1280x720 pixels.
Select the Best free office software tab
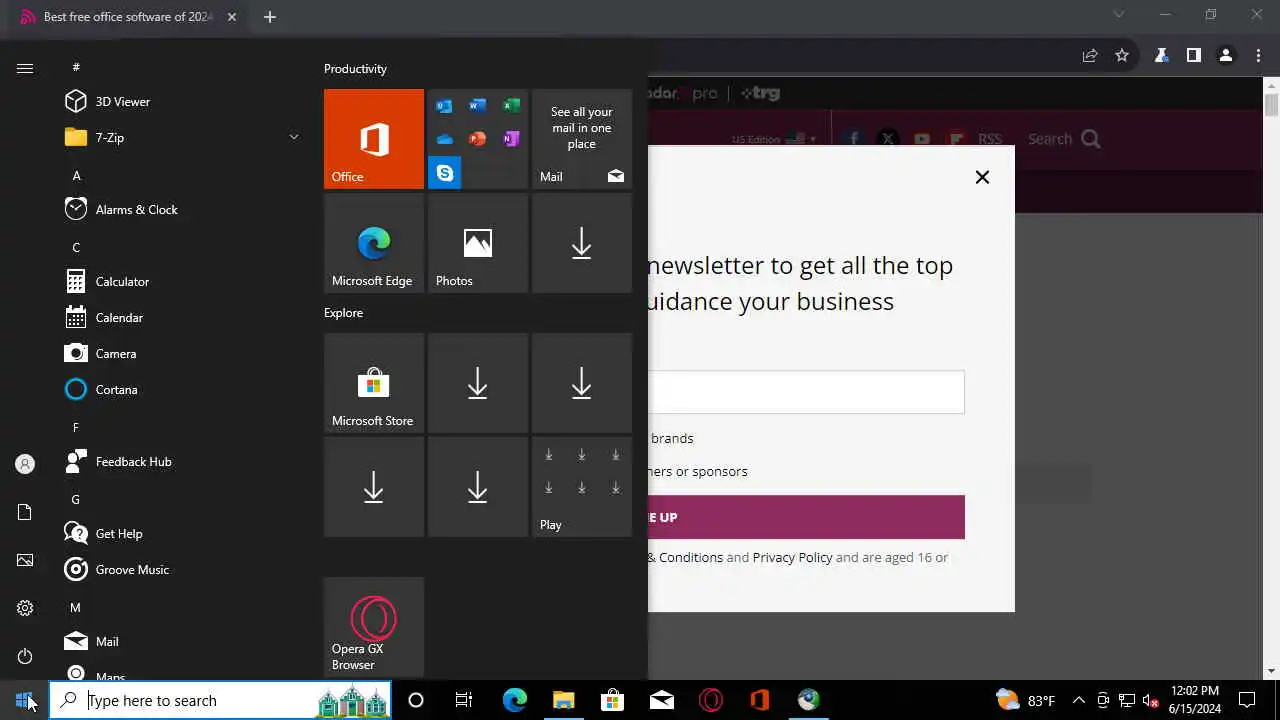click(x=127, y=17)
